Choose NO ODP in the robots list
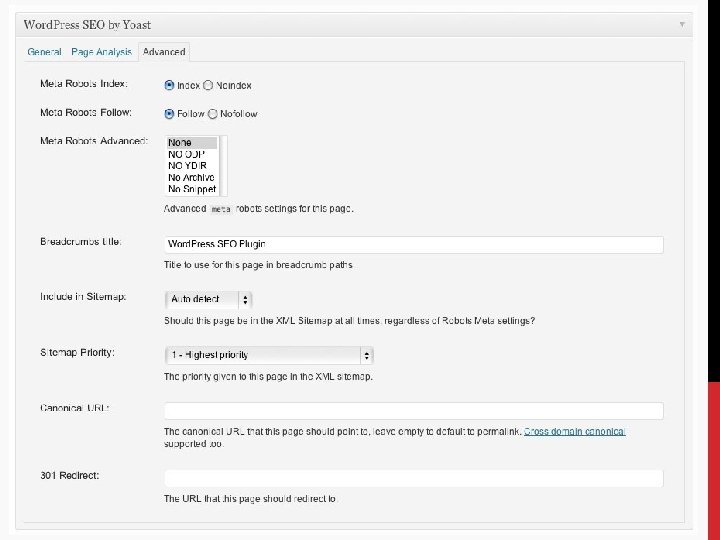This screenshot has width=720, height=540. pyautogui.click(x=190, y=154)
